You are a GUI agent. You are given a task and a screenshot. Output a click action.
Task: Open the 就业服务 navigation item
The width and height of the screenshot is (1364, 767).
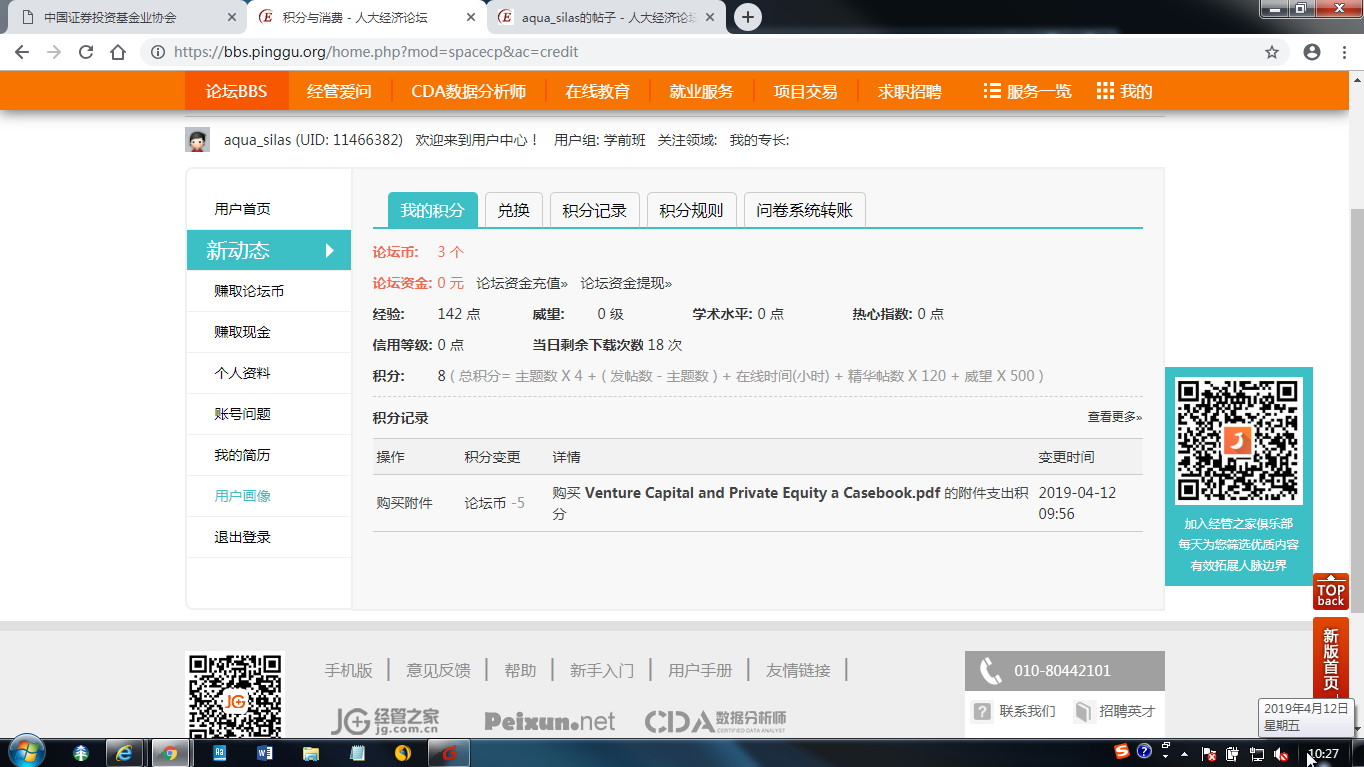point(701,91)
